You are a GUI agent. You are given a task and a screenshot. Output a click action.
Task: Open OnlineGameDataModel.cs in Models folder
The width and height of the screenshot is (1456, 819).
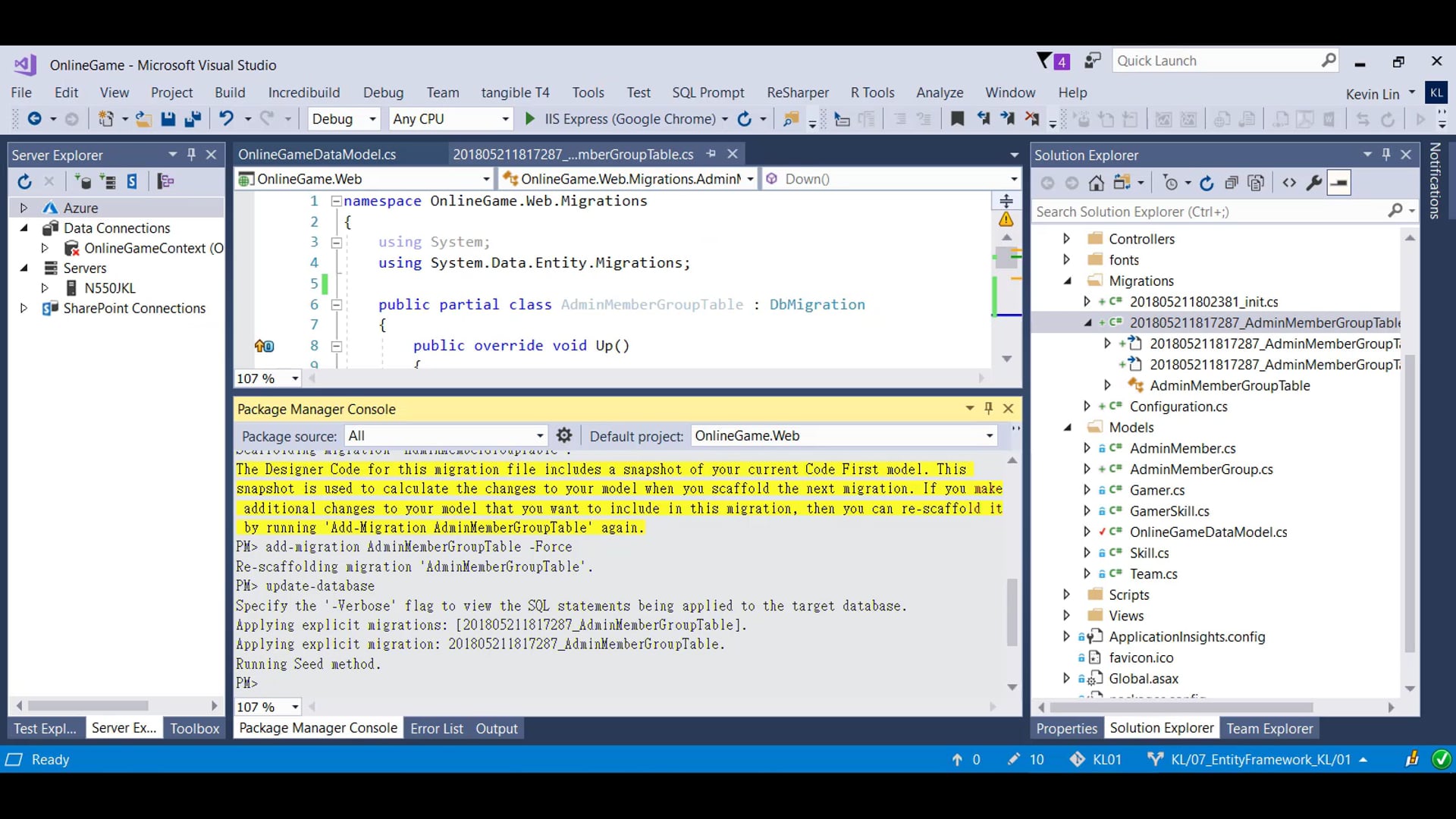tap(1208, 532)
